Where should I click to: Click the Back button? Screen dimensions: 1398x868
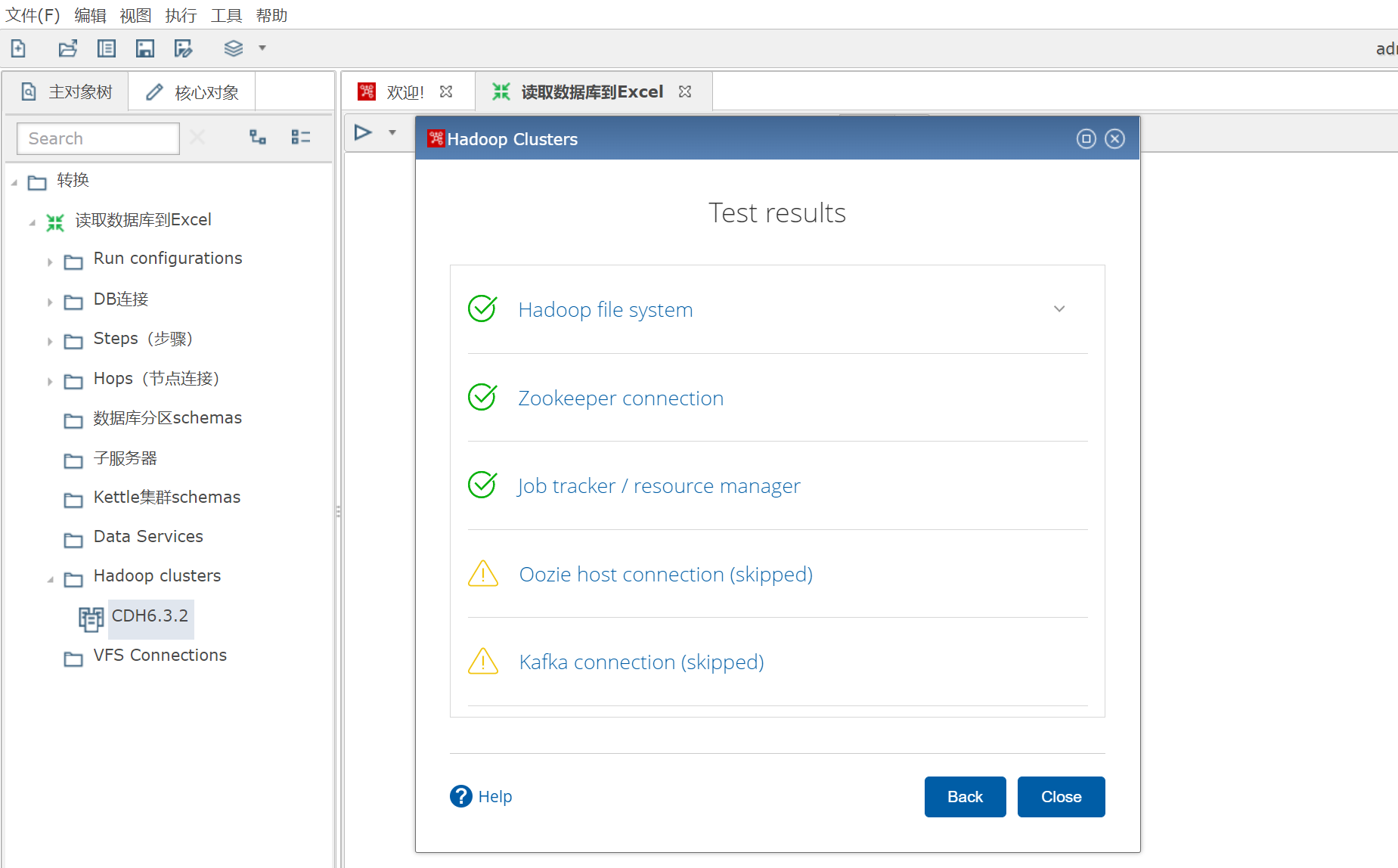[965, 796]
